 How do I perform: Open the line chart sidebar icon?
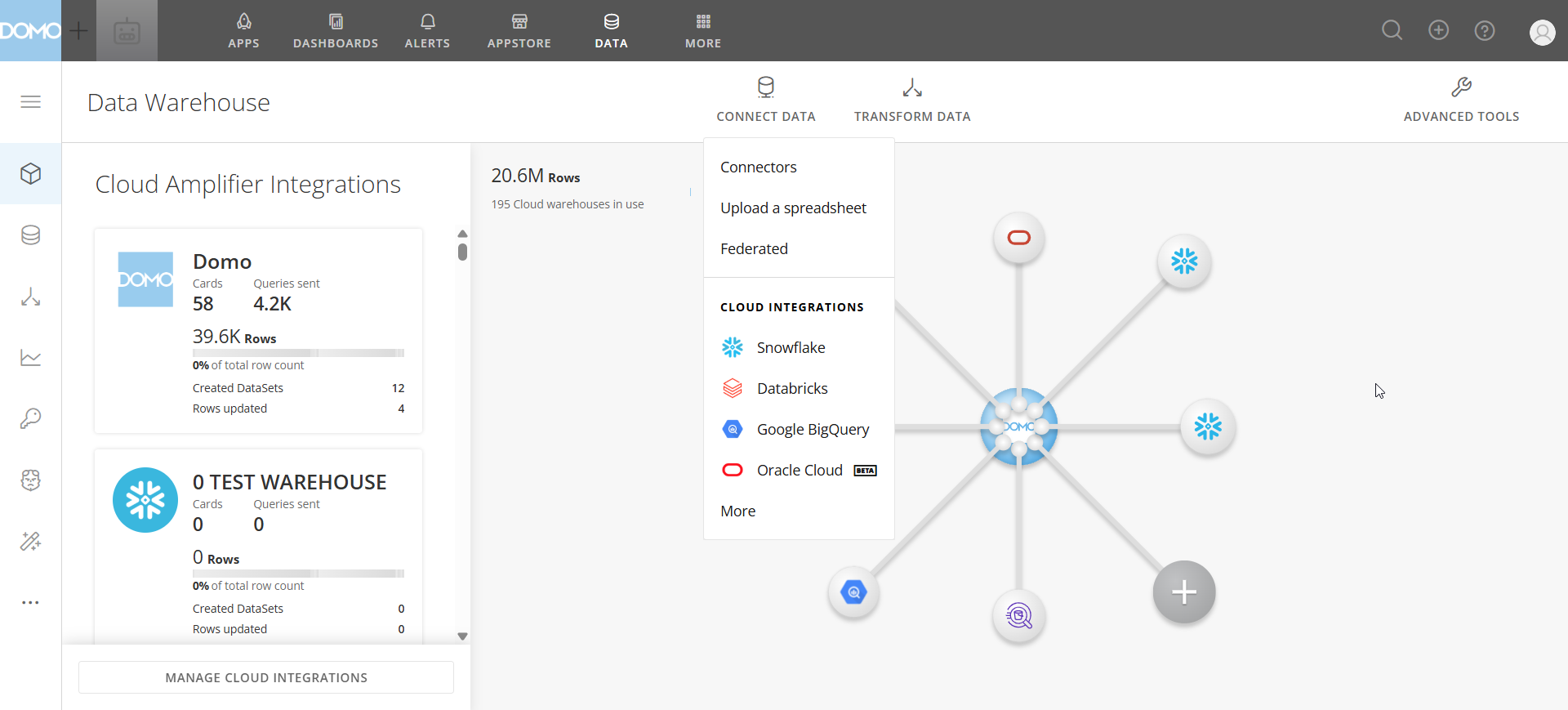point(30,358)
